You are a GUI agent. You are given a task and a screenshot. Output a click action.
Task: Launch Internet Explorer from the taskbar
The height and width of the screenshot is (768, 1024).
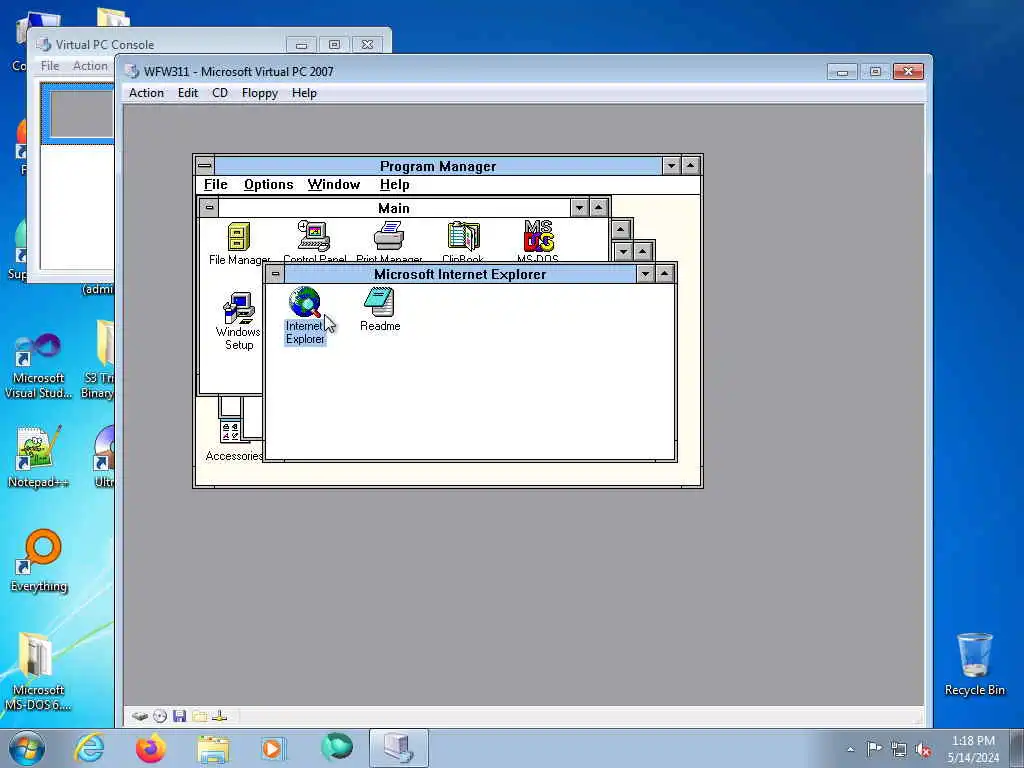pos(89,748)
